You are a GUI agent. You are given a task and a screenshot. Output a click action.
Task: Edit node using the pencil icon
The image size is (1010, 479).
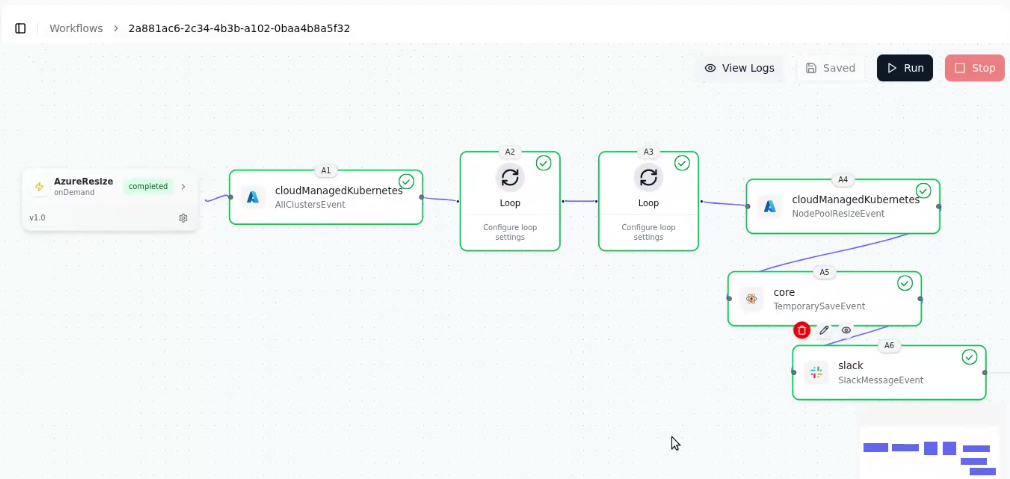[x=825, y=330]
